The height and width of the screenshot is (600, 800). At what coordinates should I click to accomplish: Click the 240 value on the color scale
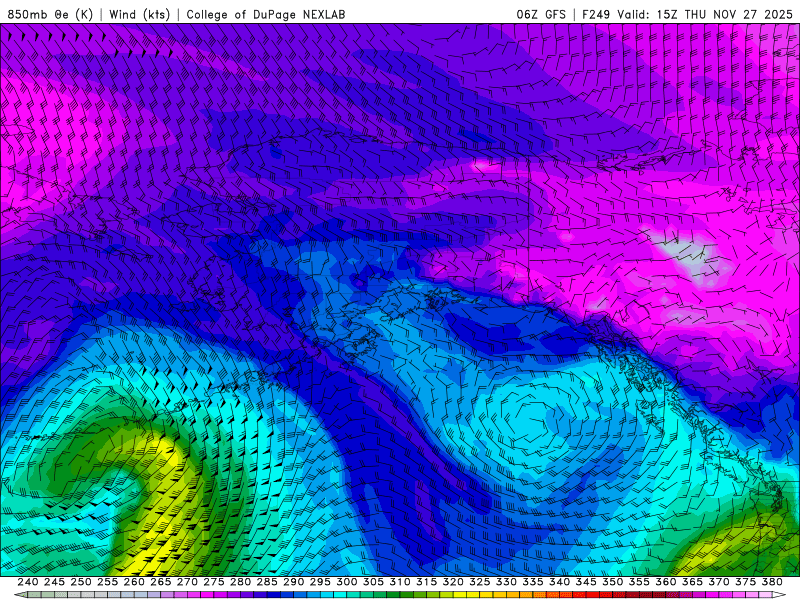point(28,582)
